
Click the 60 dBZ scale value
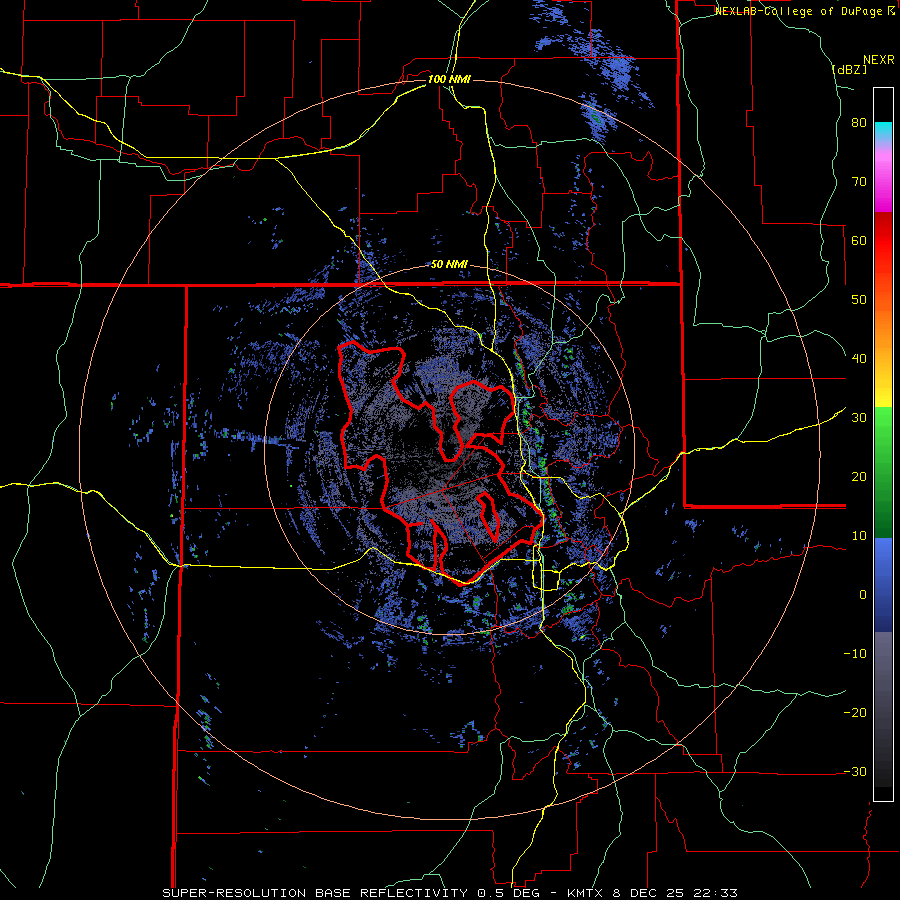(859, 240)
